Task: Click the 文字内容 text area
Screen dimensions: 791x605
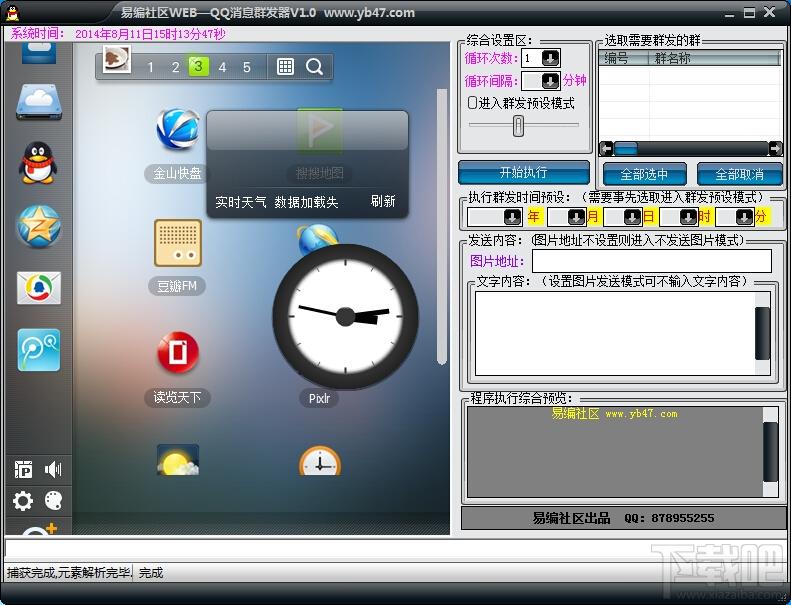Action: [x=615, y=334]
